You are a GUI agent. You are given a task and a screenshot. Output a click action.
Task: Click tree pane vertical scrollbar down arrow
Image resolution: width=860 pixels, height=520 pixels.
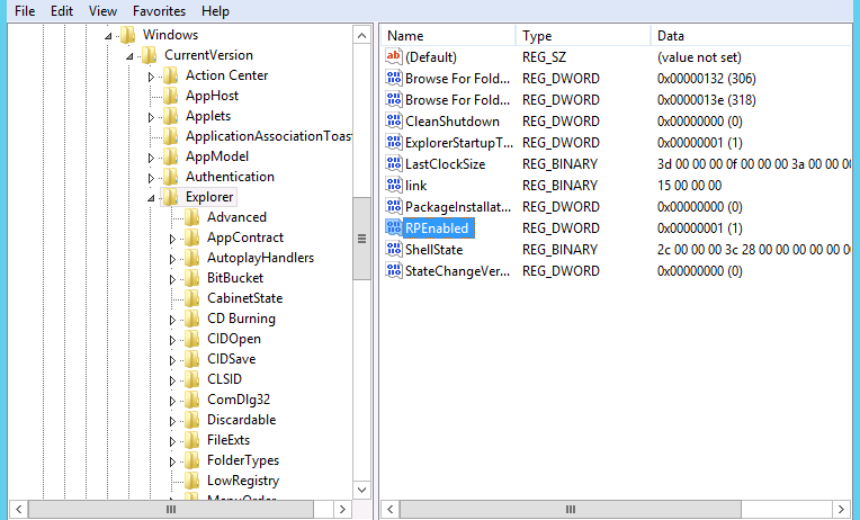[x=362, y=491]
